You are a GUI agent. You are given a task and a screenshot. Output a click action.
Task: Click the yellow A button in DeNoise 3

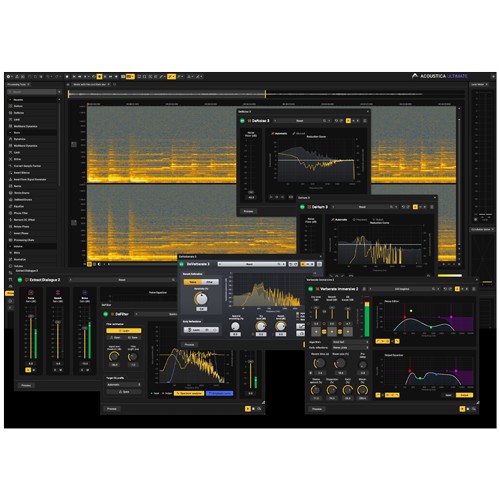click(348, 121)
